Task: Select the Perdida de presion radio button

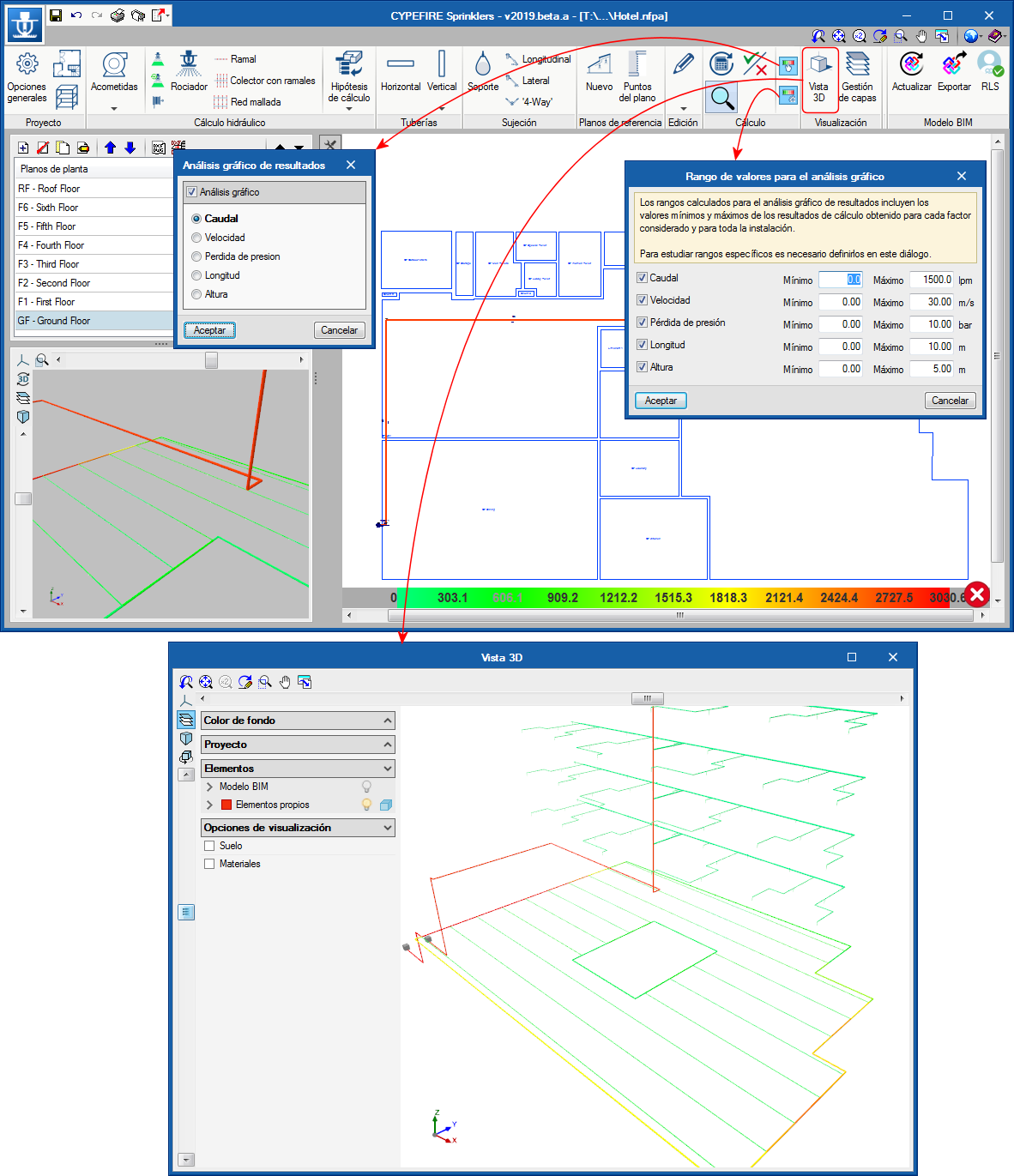Action: click(x=196, y=256)
